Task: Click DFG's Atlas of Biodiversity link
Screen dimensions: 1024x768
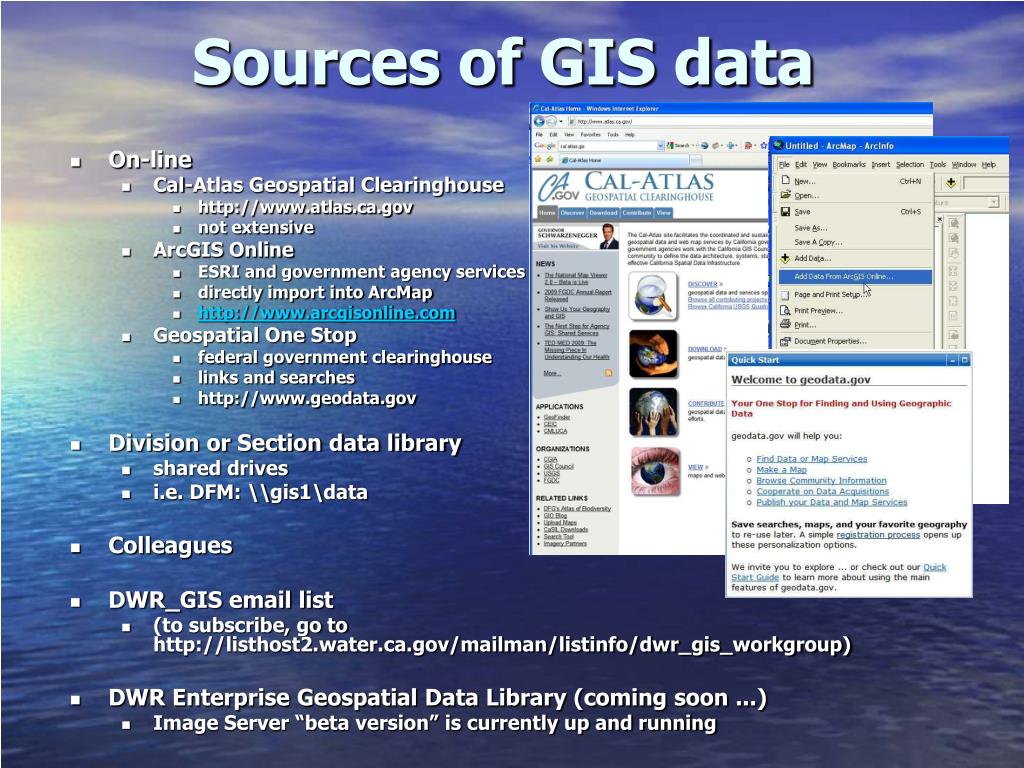Action: click(577, 508)
